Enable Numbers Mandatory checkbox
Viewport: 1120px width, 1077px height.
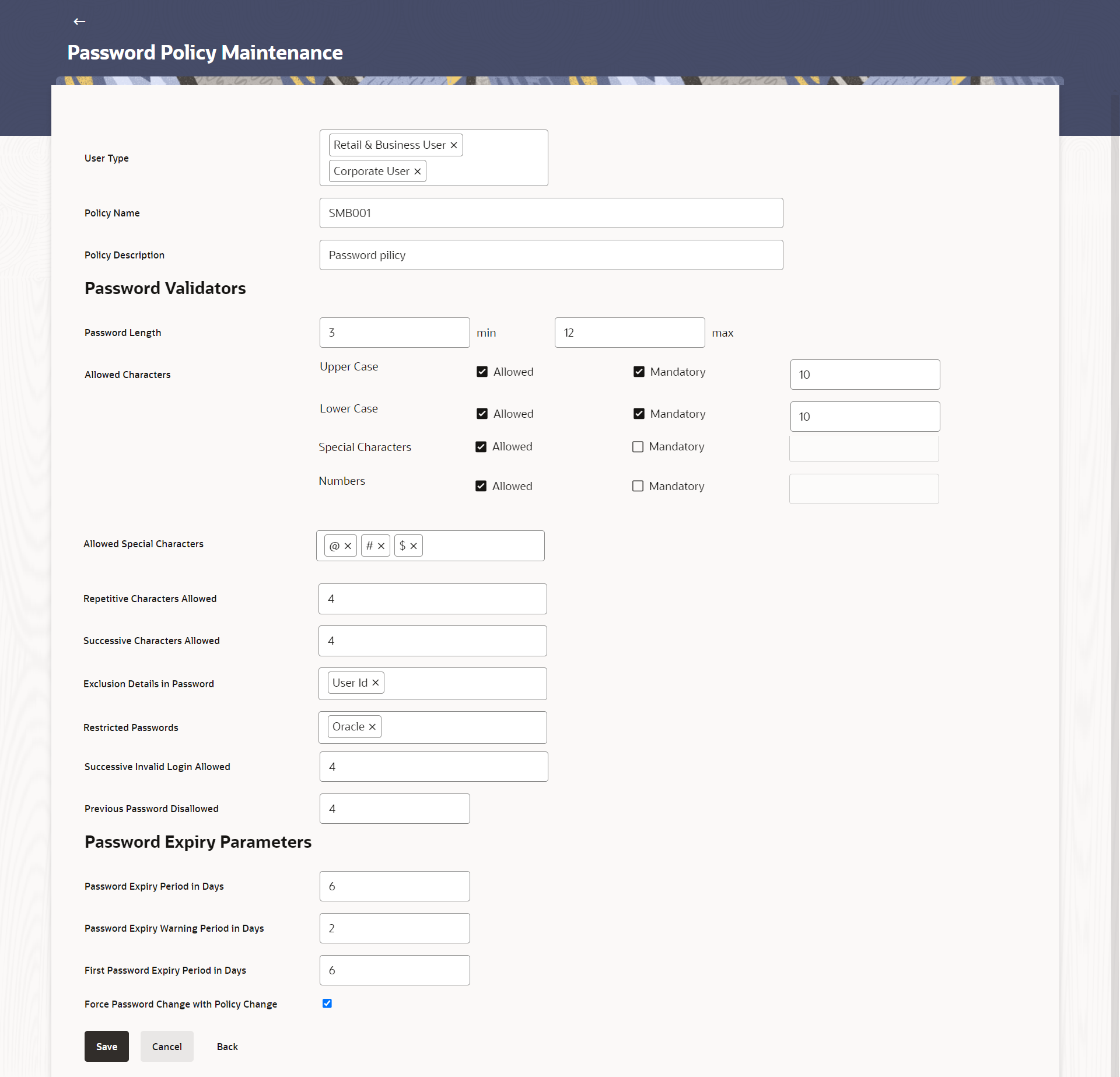pyautogui.click(x=638, y=486)
